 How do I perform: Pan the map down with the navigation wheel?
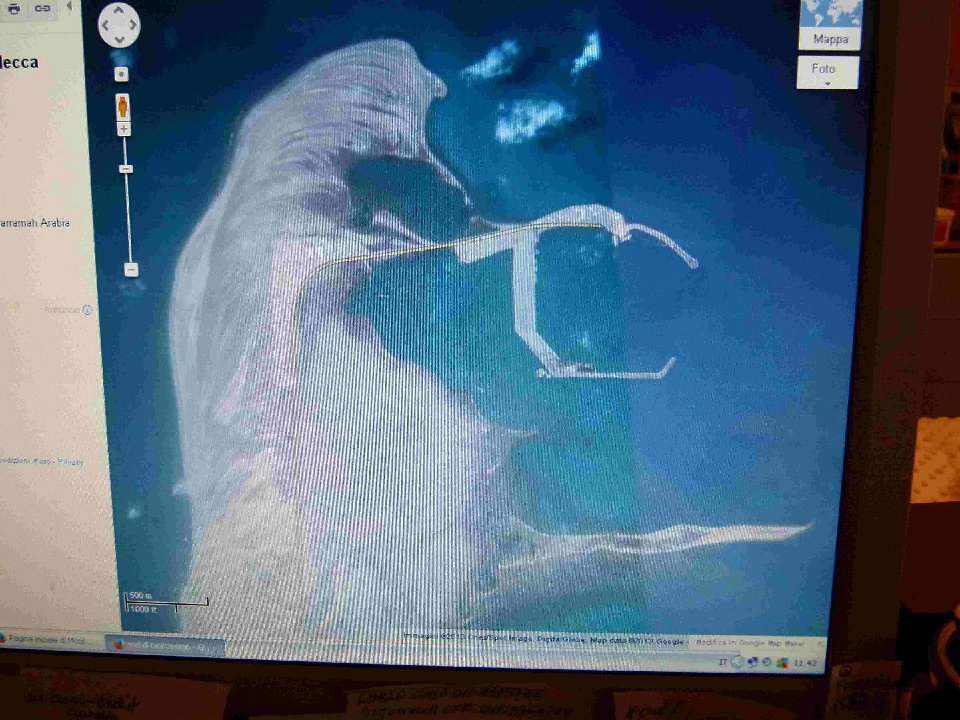119,39
